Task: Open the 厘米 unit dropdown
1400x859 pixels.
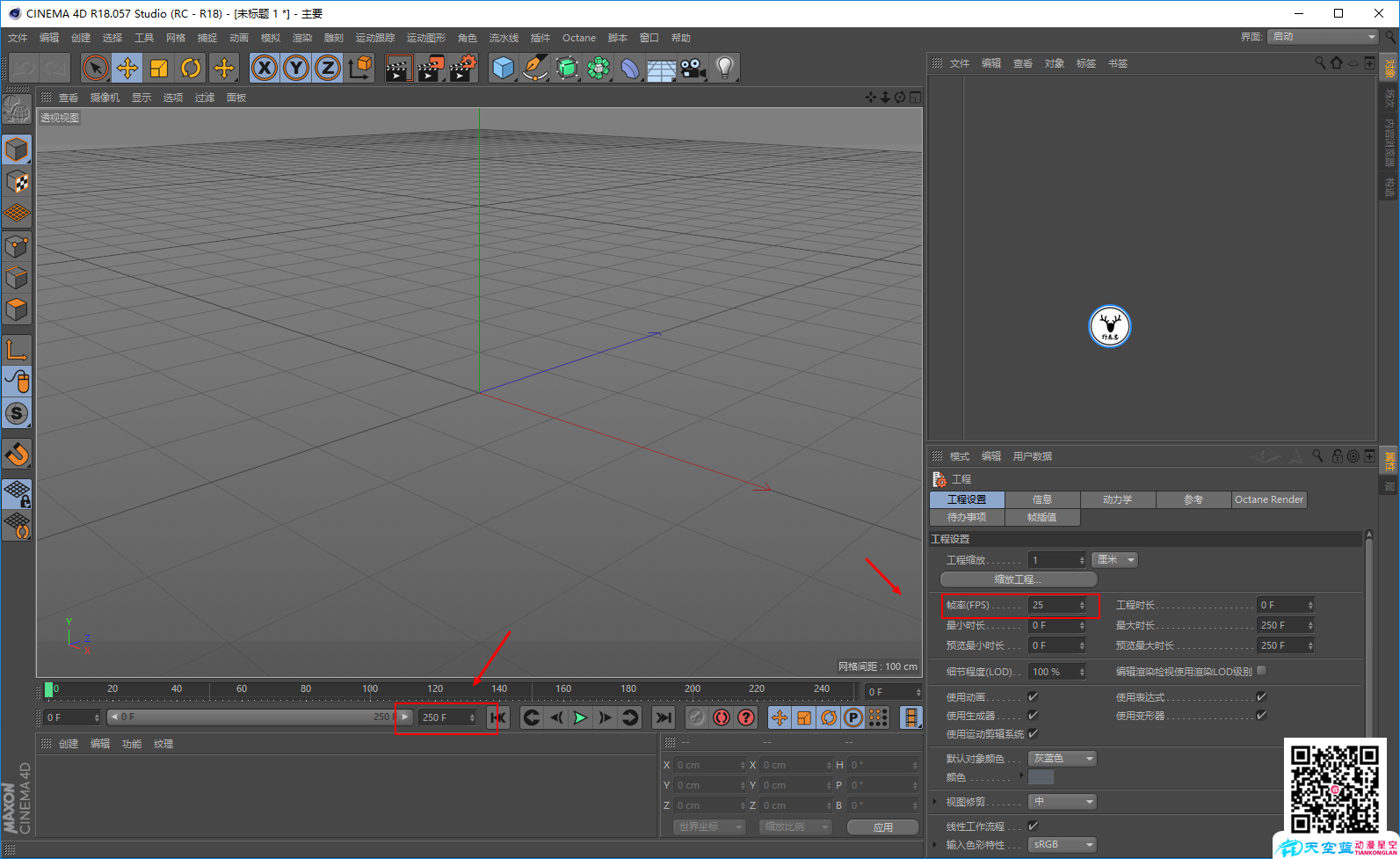Action: [x=1115, y=560]
